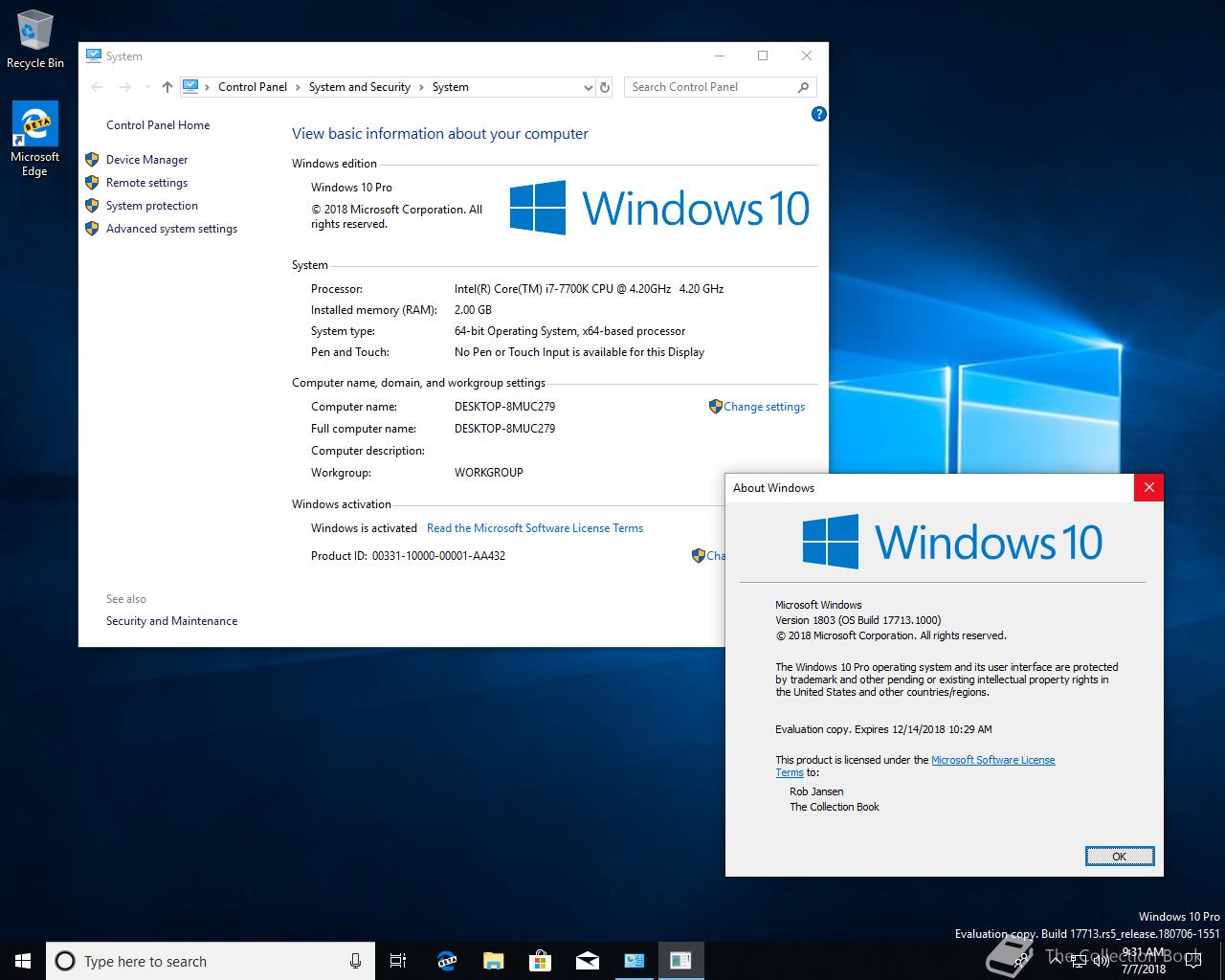1225x980 pixels.
Task: Open Task View from the taskbar
Action: [398, 961]
